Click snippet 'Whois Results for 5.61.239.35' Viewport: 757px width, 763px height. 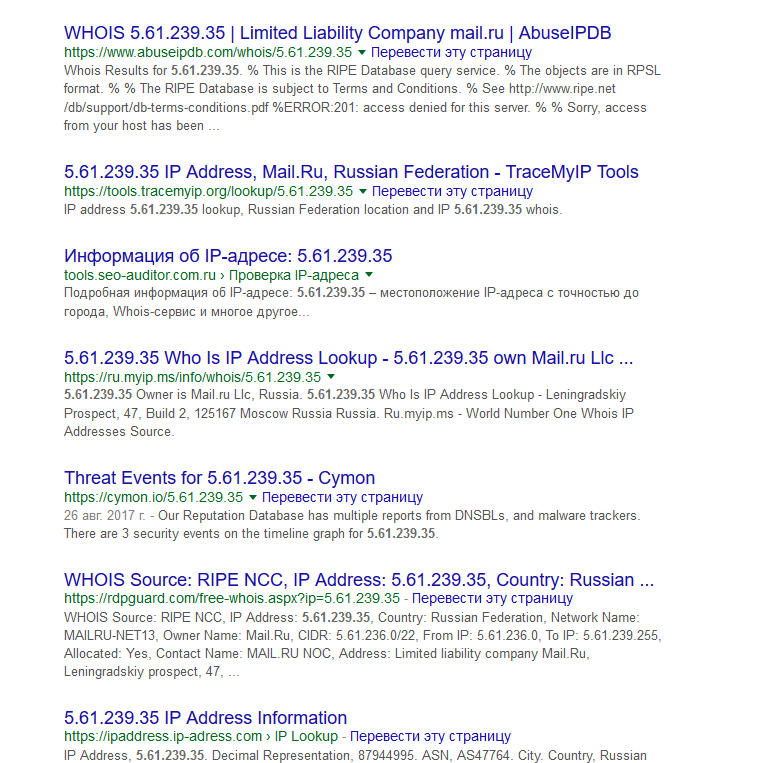click(x=151, y=71)
